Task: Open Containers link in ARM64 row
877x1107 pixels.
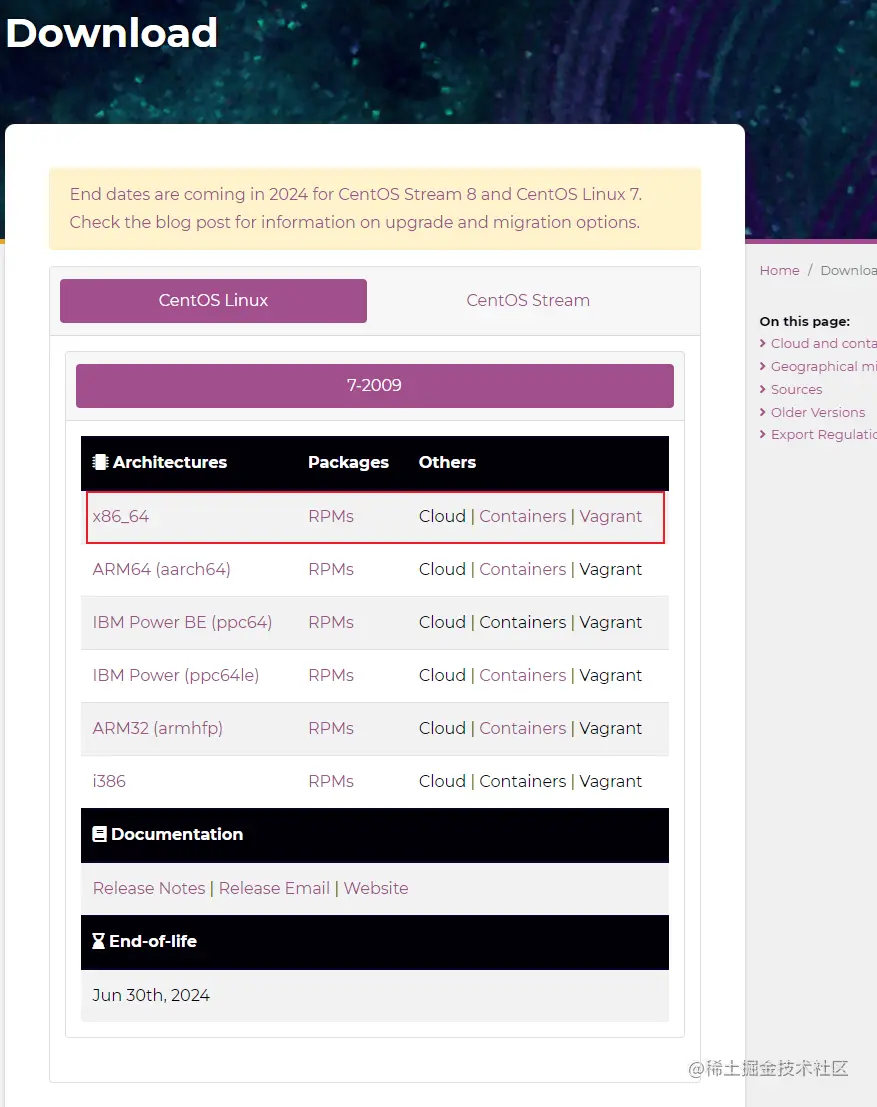Action: click(x=523, y=570)
